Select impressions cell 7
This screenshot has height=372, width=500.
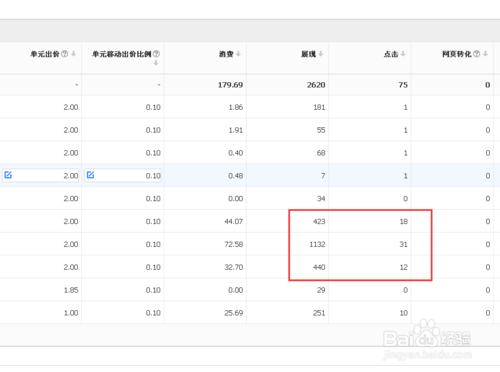(323, 176)
